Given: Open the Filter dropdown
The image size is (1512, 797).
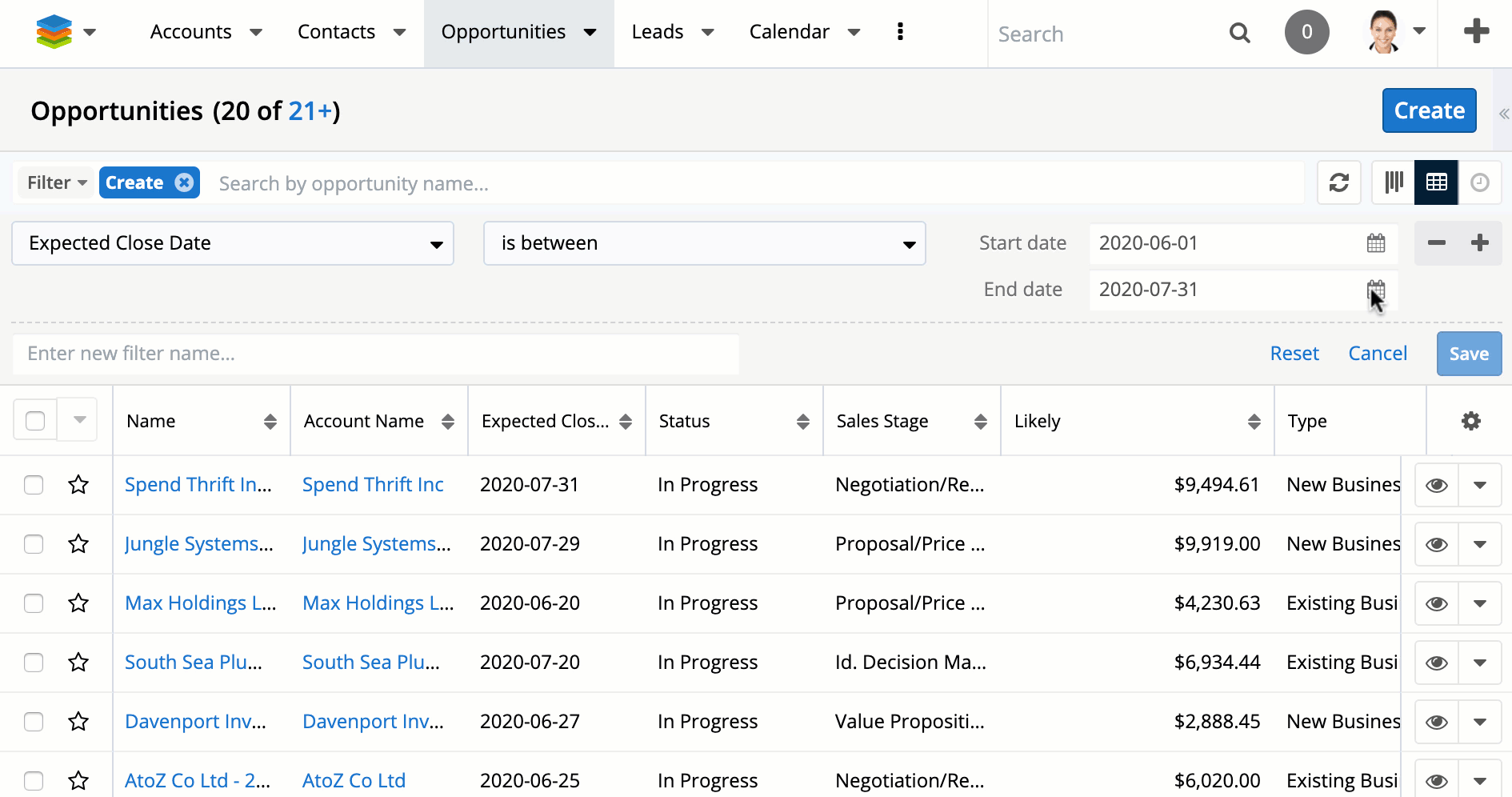Looking at the screenshot, I should click(57, 183).
